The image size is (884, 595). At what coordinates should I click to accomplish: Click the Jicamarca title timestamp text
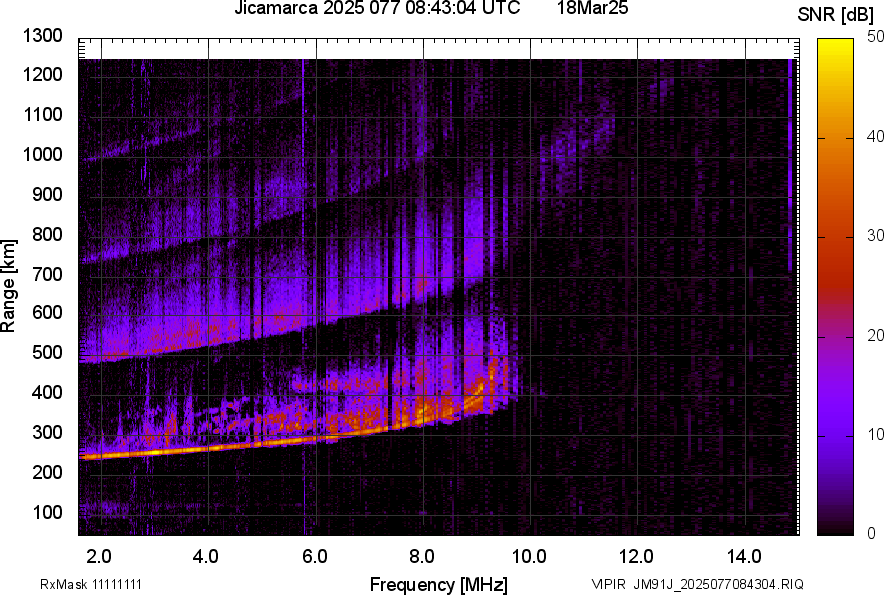tap(377, 8)
